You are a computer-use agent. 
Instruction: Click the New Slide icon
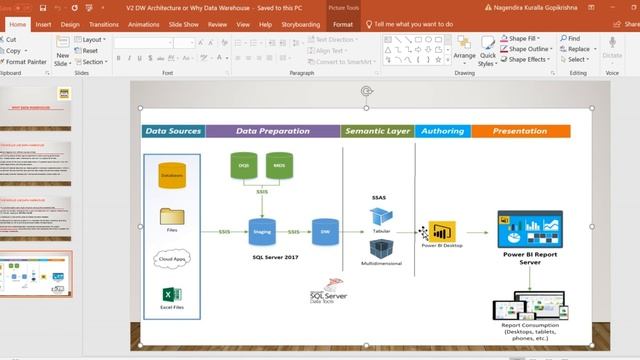point(62,43)
